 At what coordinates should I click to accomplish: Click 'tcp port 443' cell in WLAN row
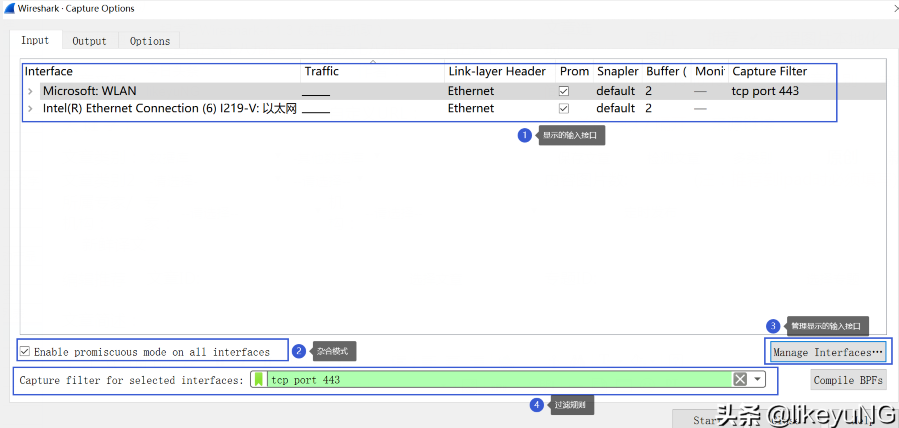click(x=765, y=91)
